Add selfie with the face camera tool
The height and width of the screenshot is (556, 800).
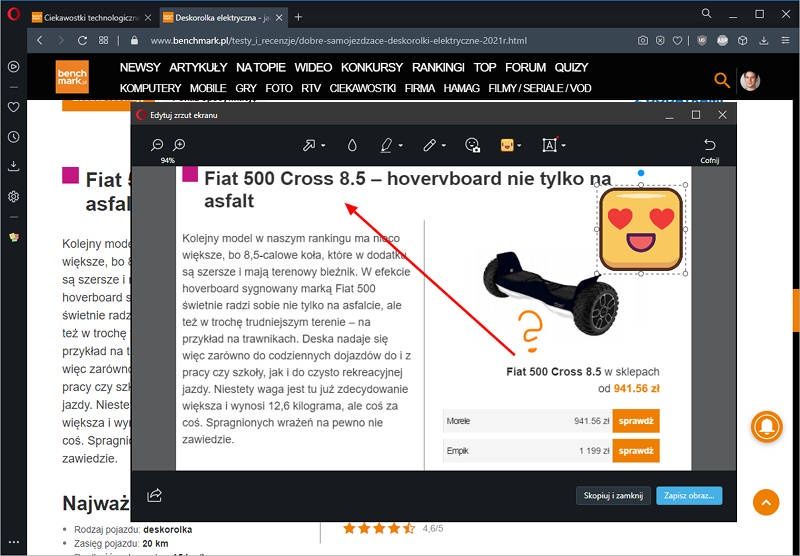[472, 145]
